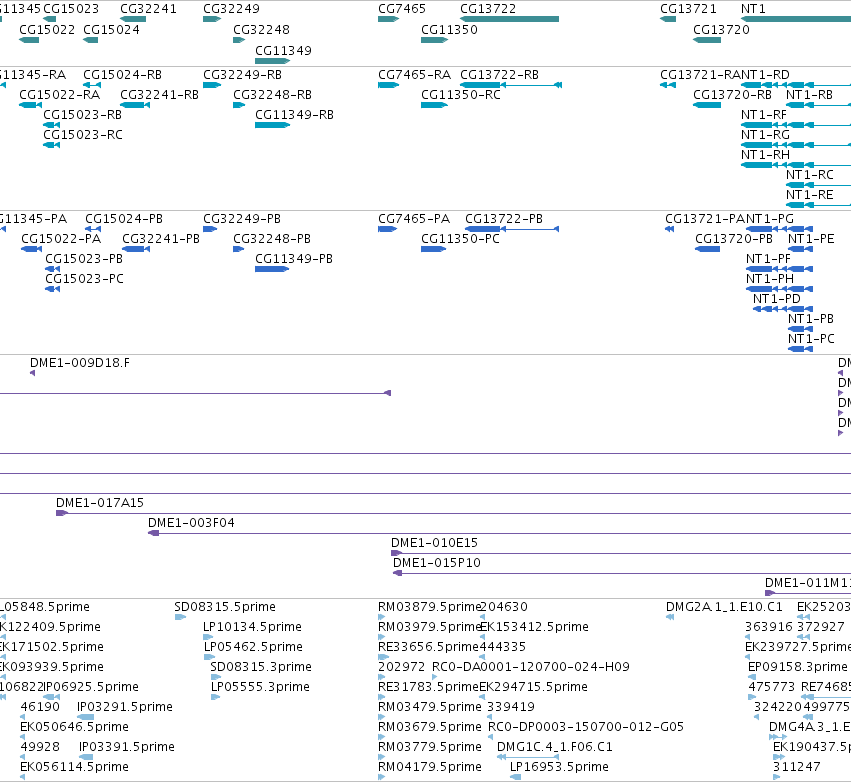
Task: Click transcript CG15023-RB
Action: pos(82,115)
